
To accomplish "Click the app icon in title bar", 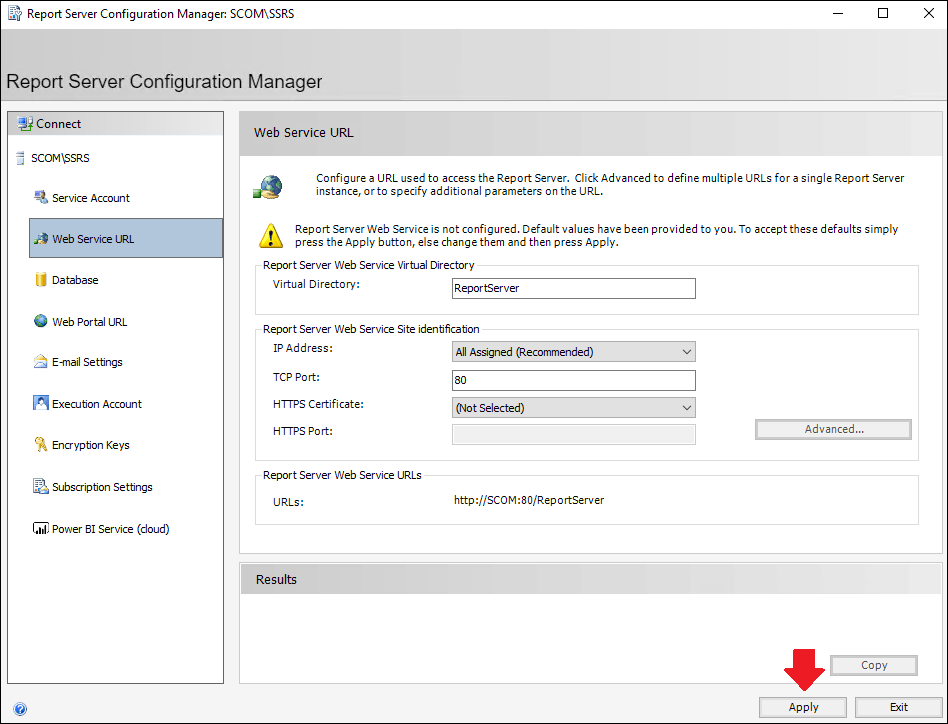I will click(15, 13).
